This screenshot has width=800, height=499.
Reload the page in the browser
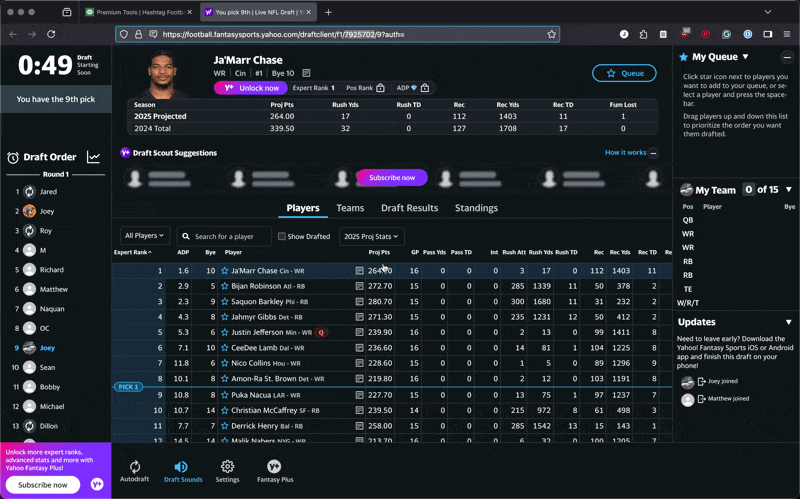(51, 34)
